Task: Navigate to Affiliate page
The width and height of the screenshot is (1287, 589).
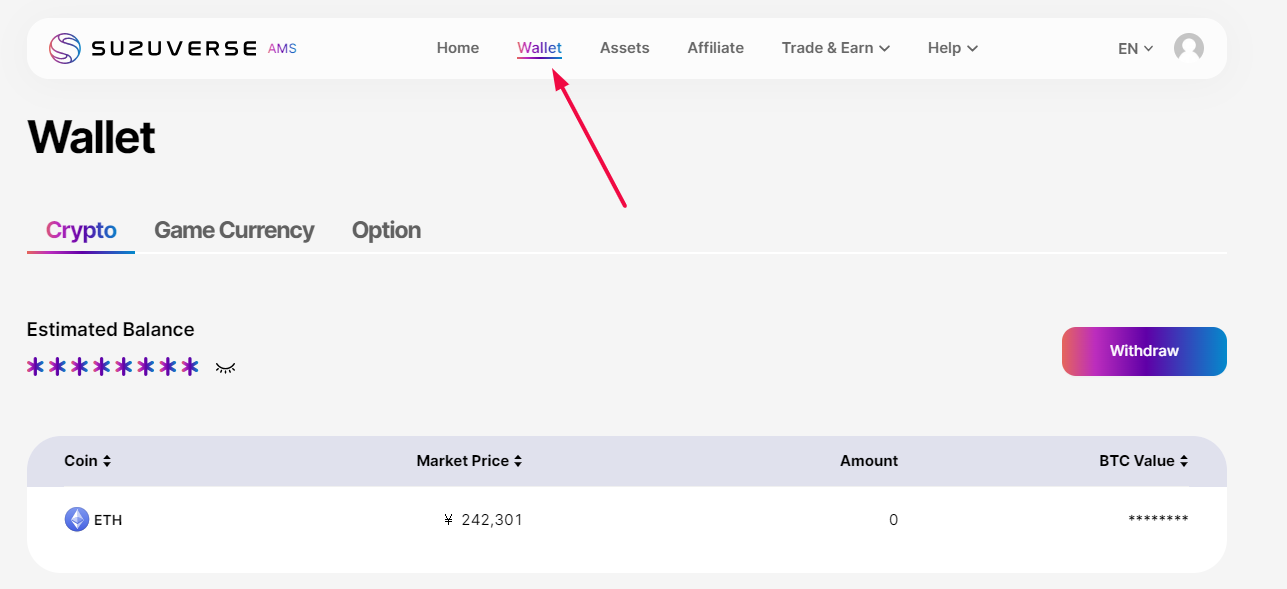Action: [715, 48]
